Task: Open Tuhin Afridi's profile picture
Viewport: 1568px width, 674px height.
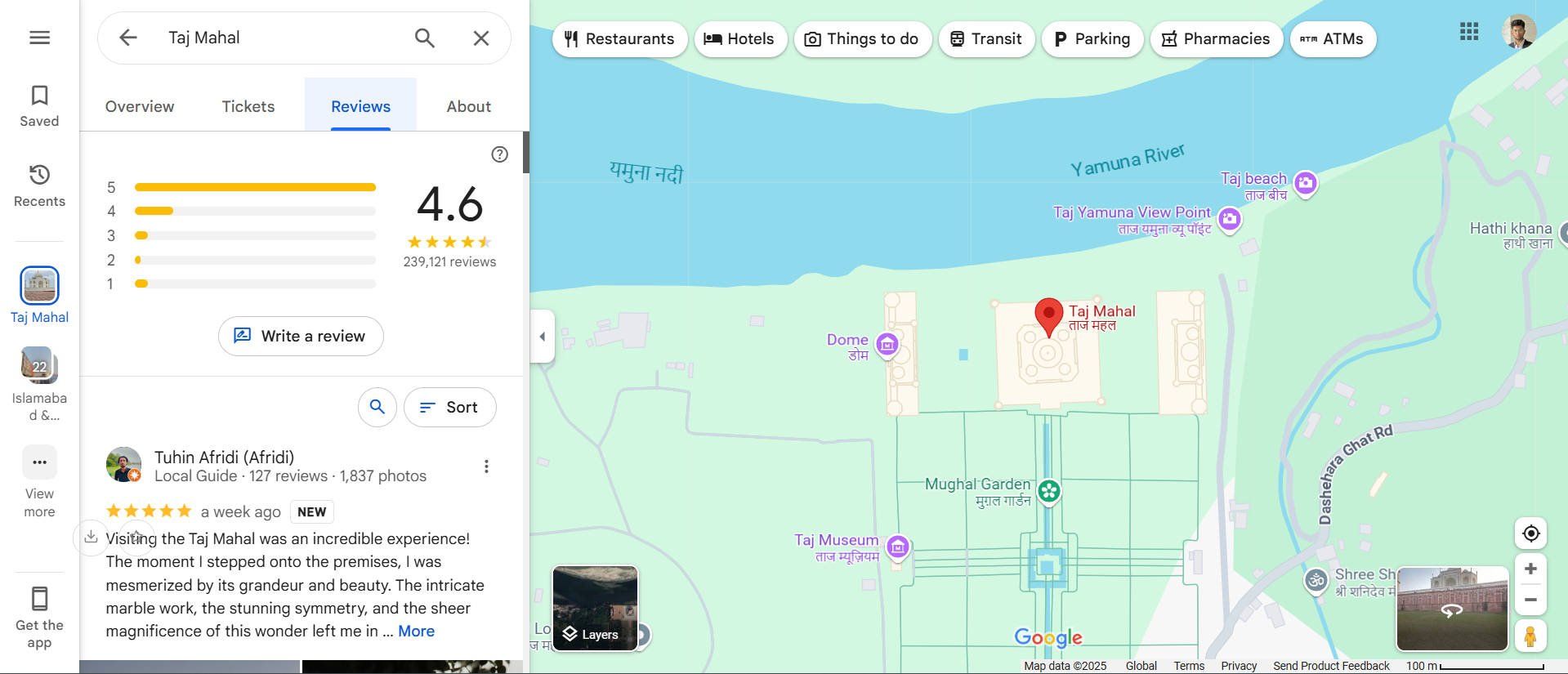Action: [x=123, y=464]
